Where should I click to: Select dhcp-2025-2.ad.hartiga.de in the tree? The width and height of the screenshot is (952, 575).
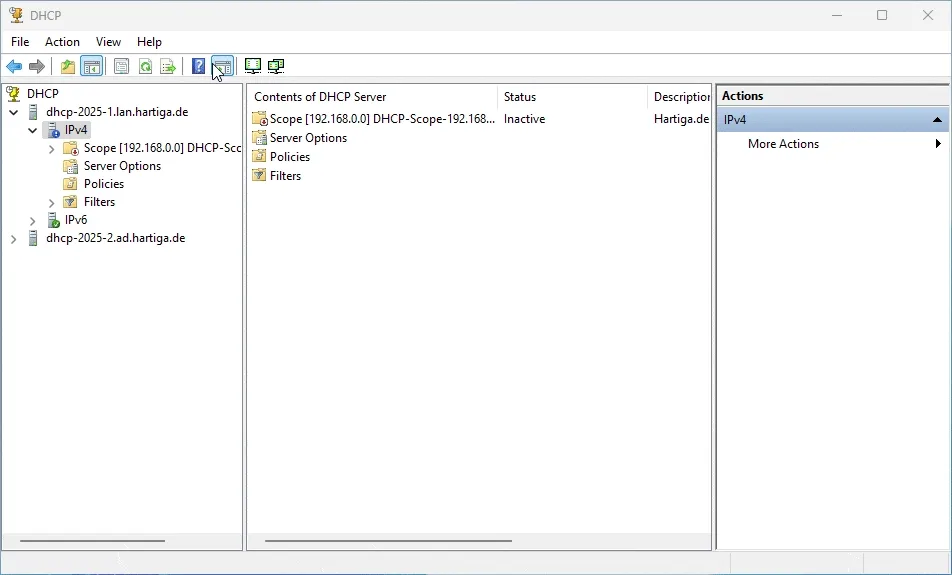(115, 238)
